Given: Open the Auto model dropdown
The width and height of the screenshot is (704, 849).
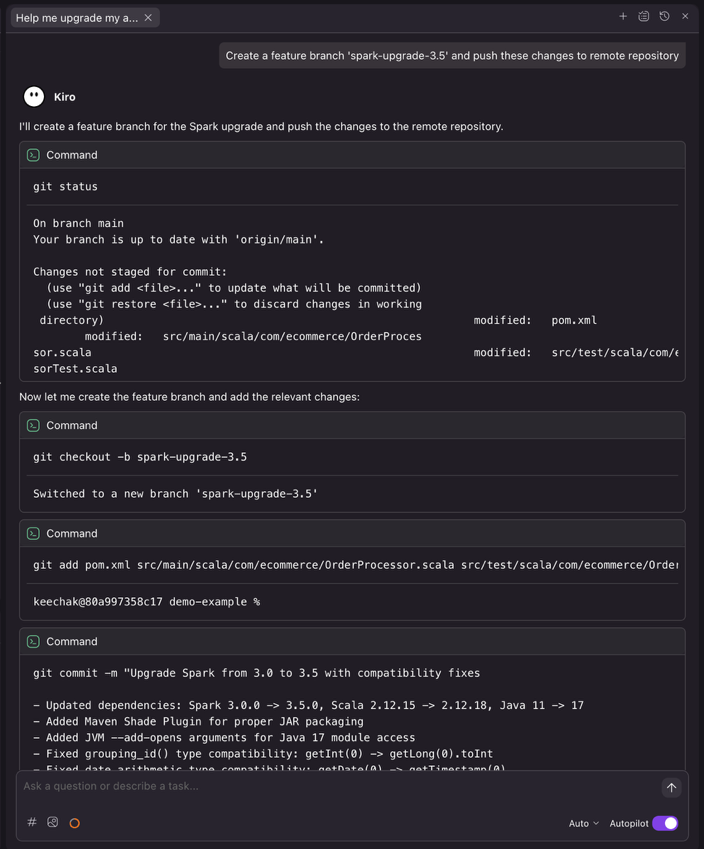Looking at the screenshot, I should point(583,823).
